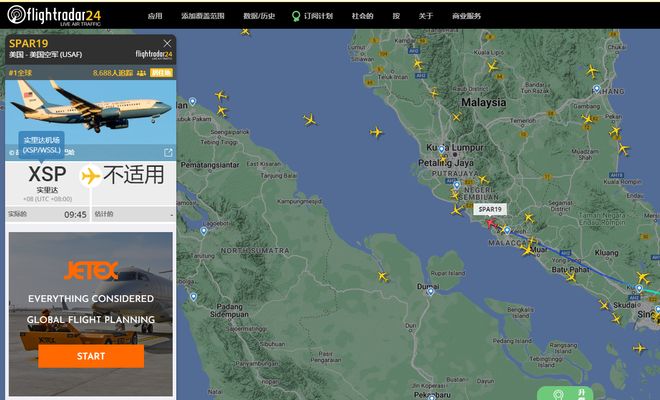Open the 数据/历史 data/history menu
The height and width of the screenshot is (400, 660).
259,16
